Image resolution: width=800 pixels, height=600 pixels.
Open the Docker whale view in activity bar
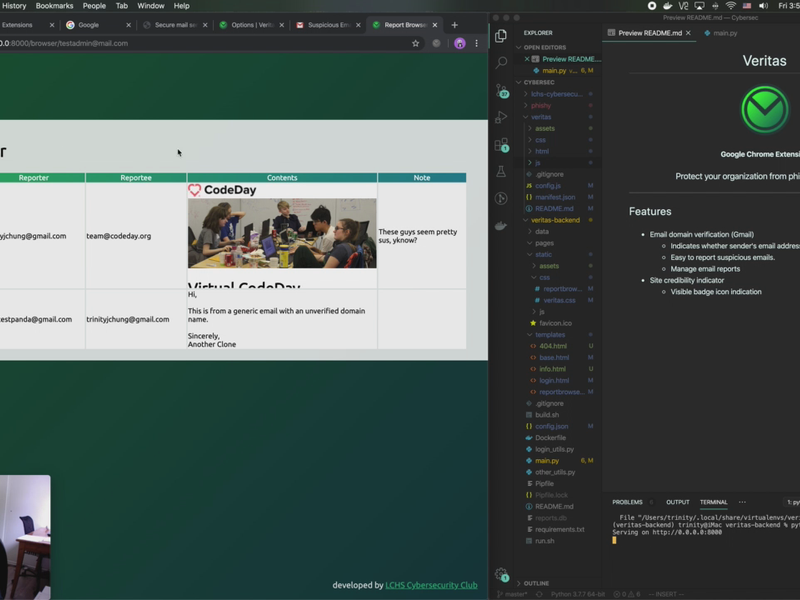[x=501, y=226]
